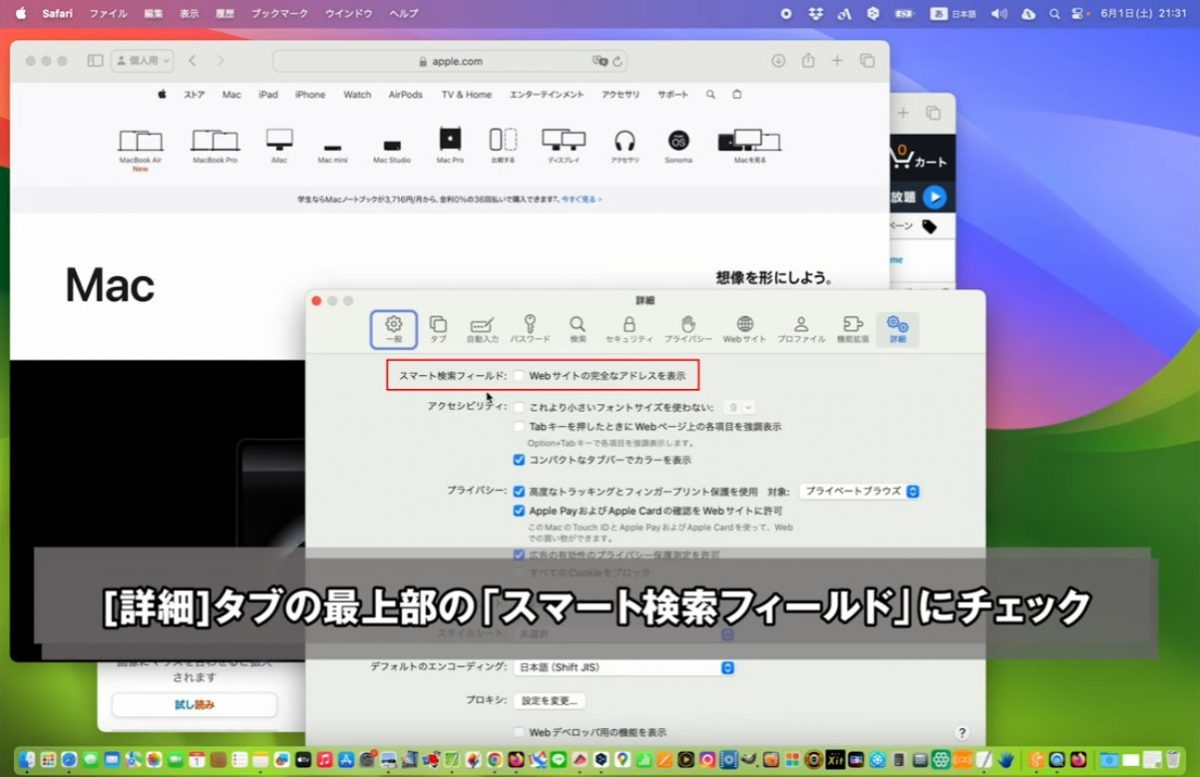Click the Safari share icon

click(x=808, y=60)
